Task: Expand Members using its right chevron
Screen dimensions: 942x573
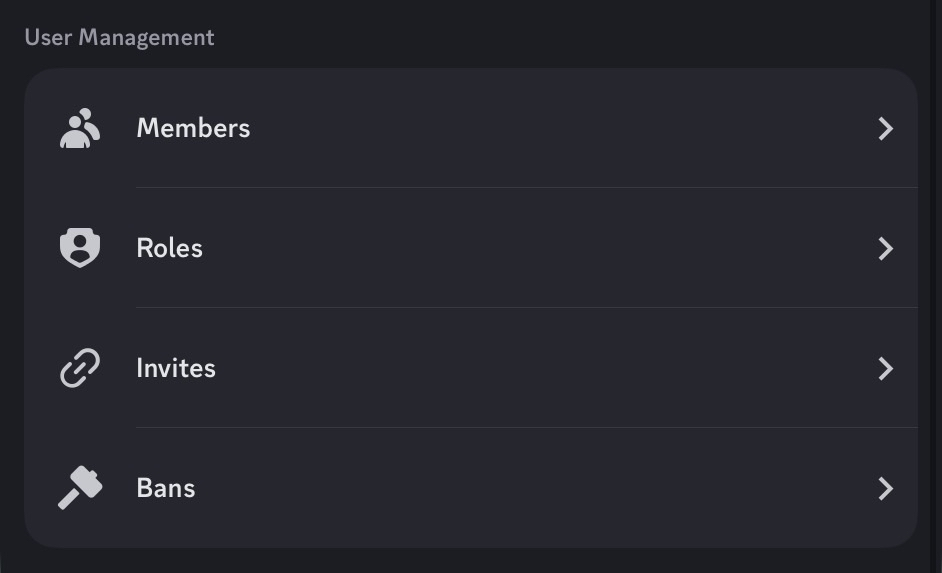Action: 885,128
